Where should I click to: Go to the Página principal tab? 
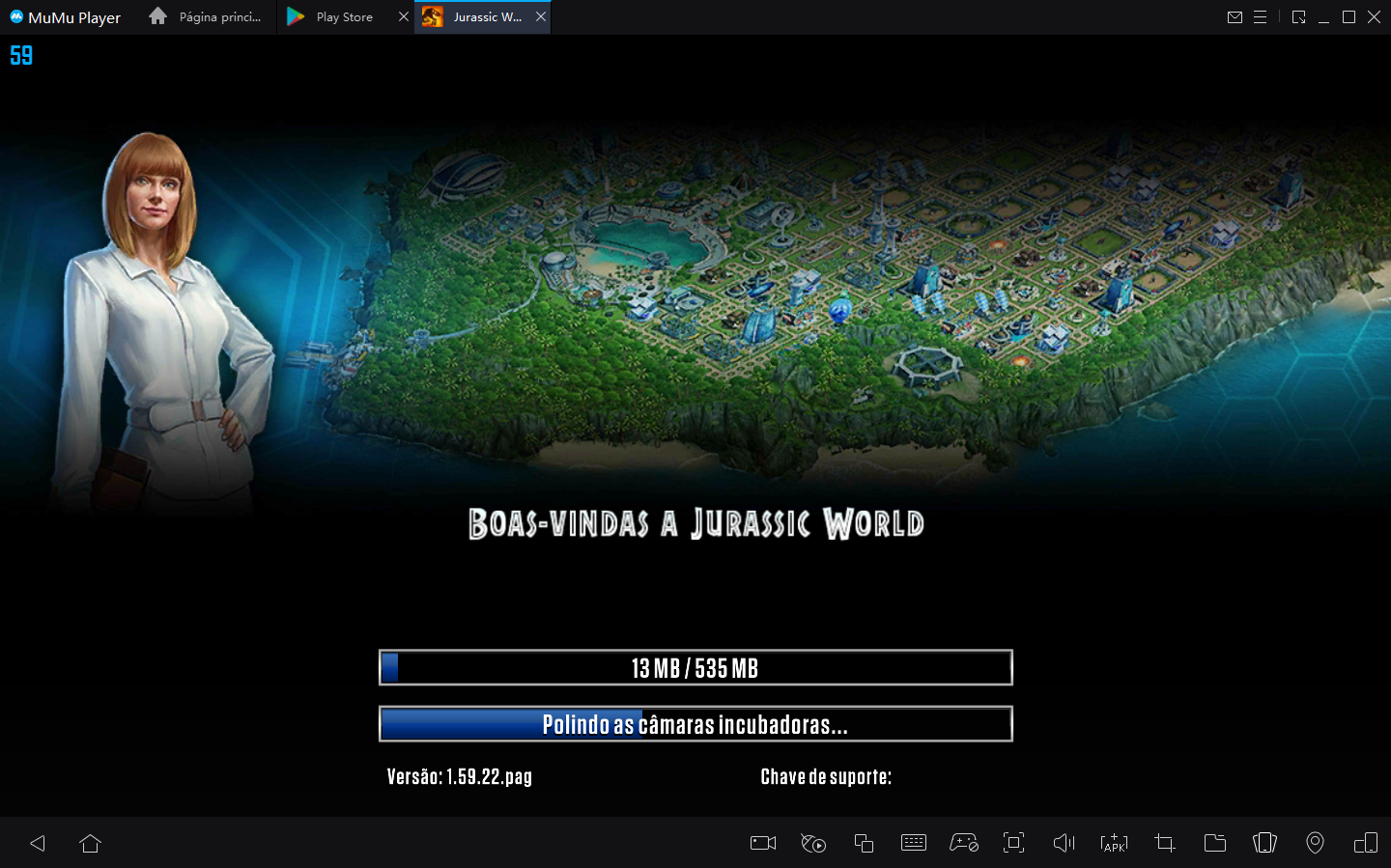(205, 16)
